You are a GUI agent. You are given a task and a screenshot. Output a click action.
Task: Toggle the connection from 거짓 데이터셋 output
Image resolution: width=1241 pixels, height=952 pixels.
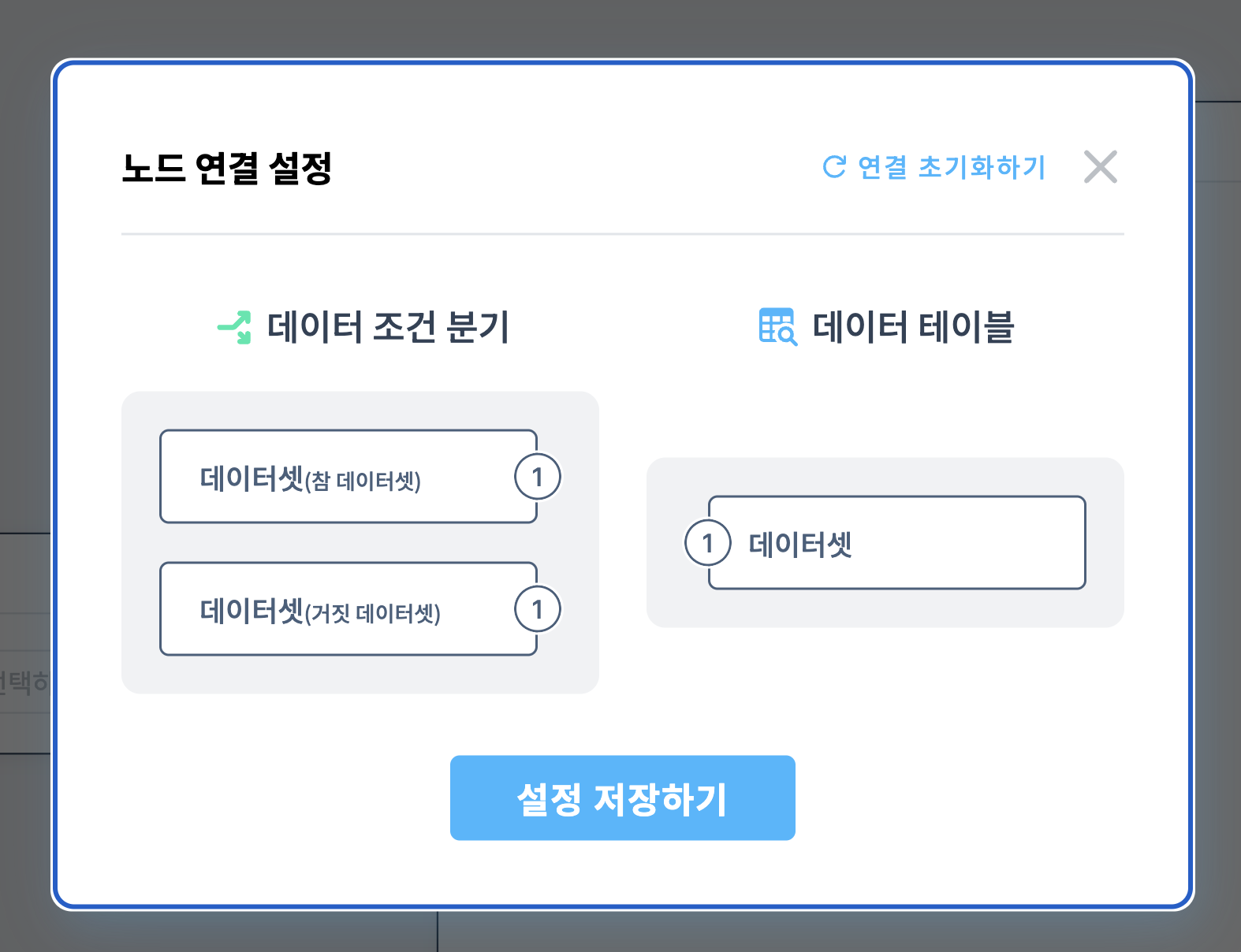538,608
